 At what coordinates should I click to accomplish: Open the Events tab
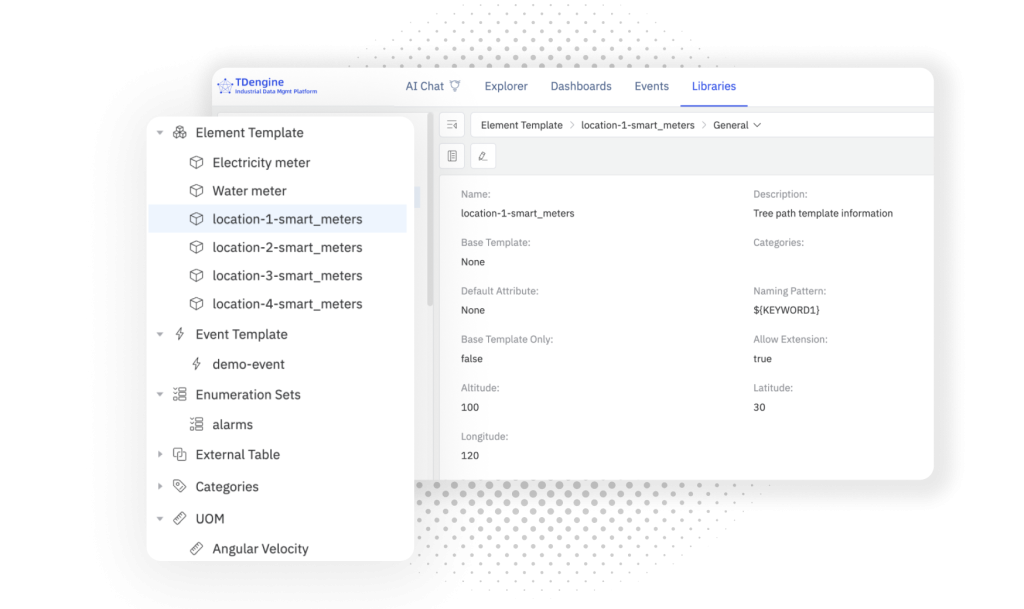click(651, 86)
